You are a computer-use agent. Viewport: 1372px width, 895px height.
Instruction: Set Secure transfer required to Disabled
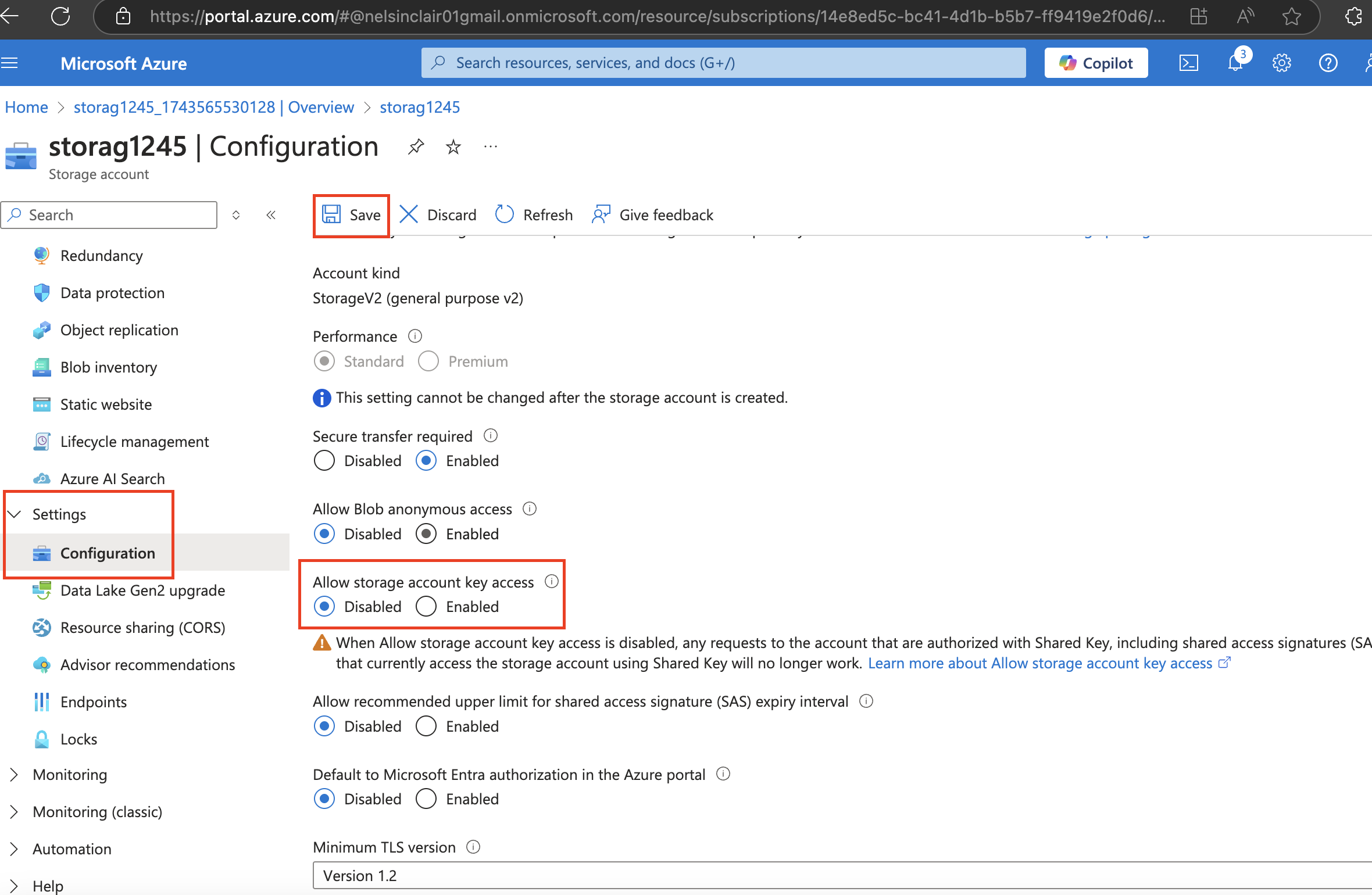pos(324,461)
